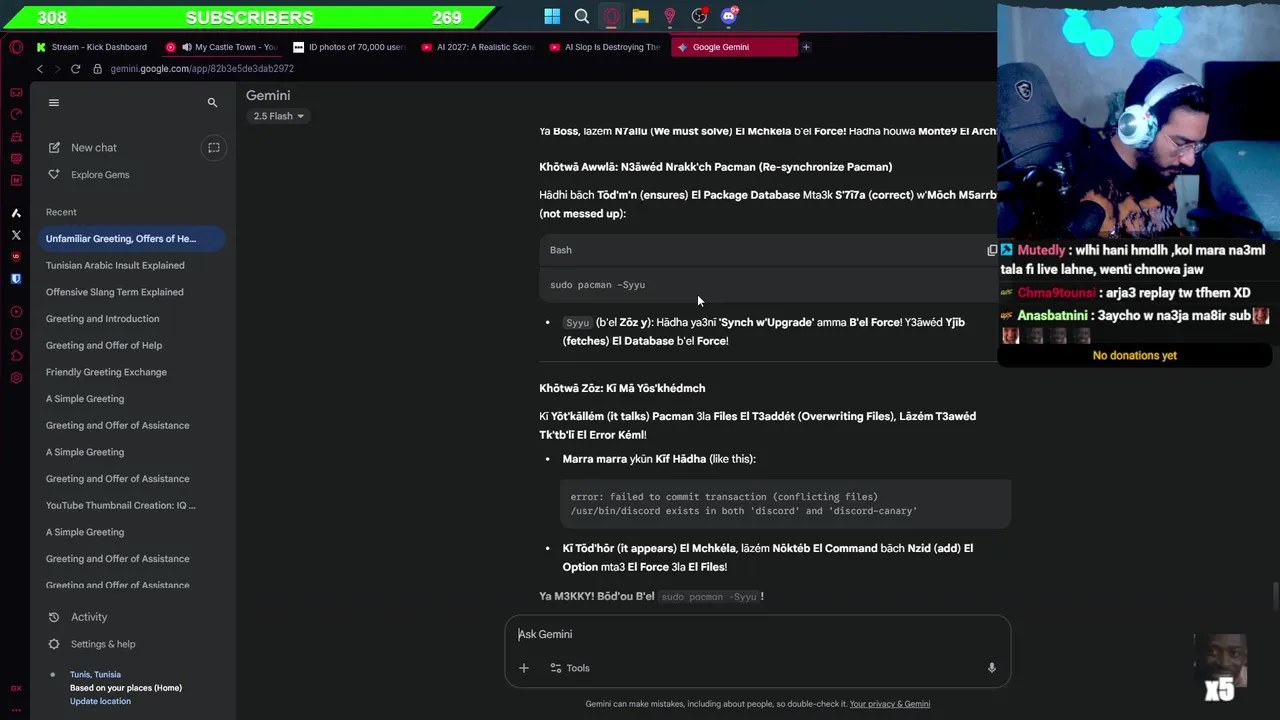Open the Gemini hamburger main menu
The height and width of the screenshot is (720, 1280).
[x=54, y=102]
